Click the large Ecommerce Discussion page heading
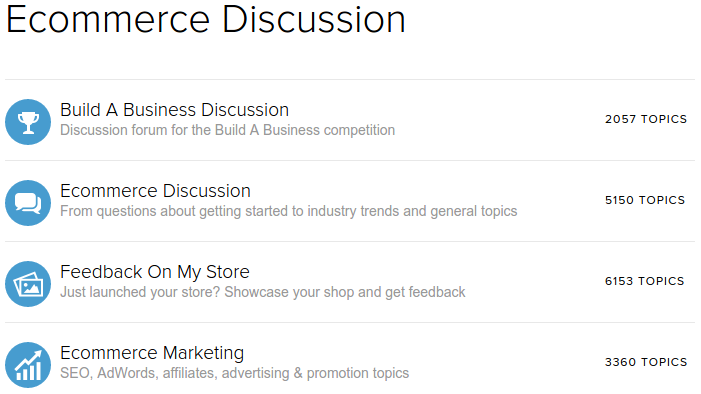Screen dimensions: 701x394 206,19
